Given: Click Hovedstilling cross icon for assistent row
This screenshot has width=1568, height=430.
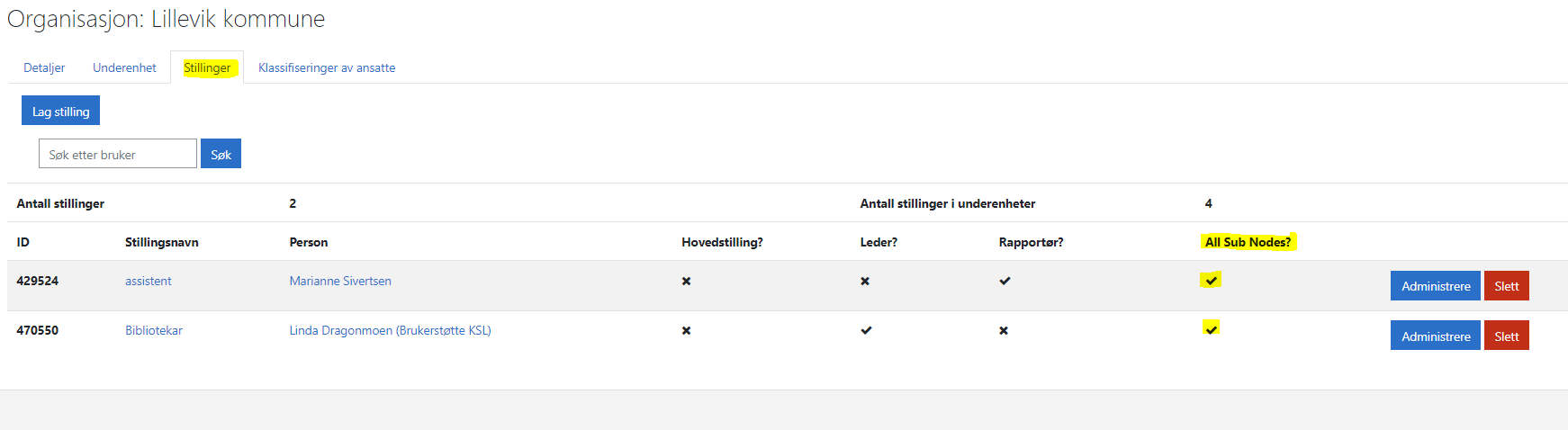Looking at the screenshot, I should click(x=686, y=282).
